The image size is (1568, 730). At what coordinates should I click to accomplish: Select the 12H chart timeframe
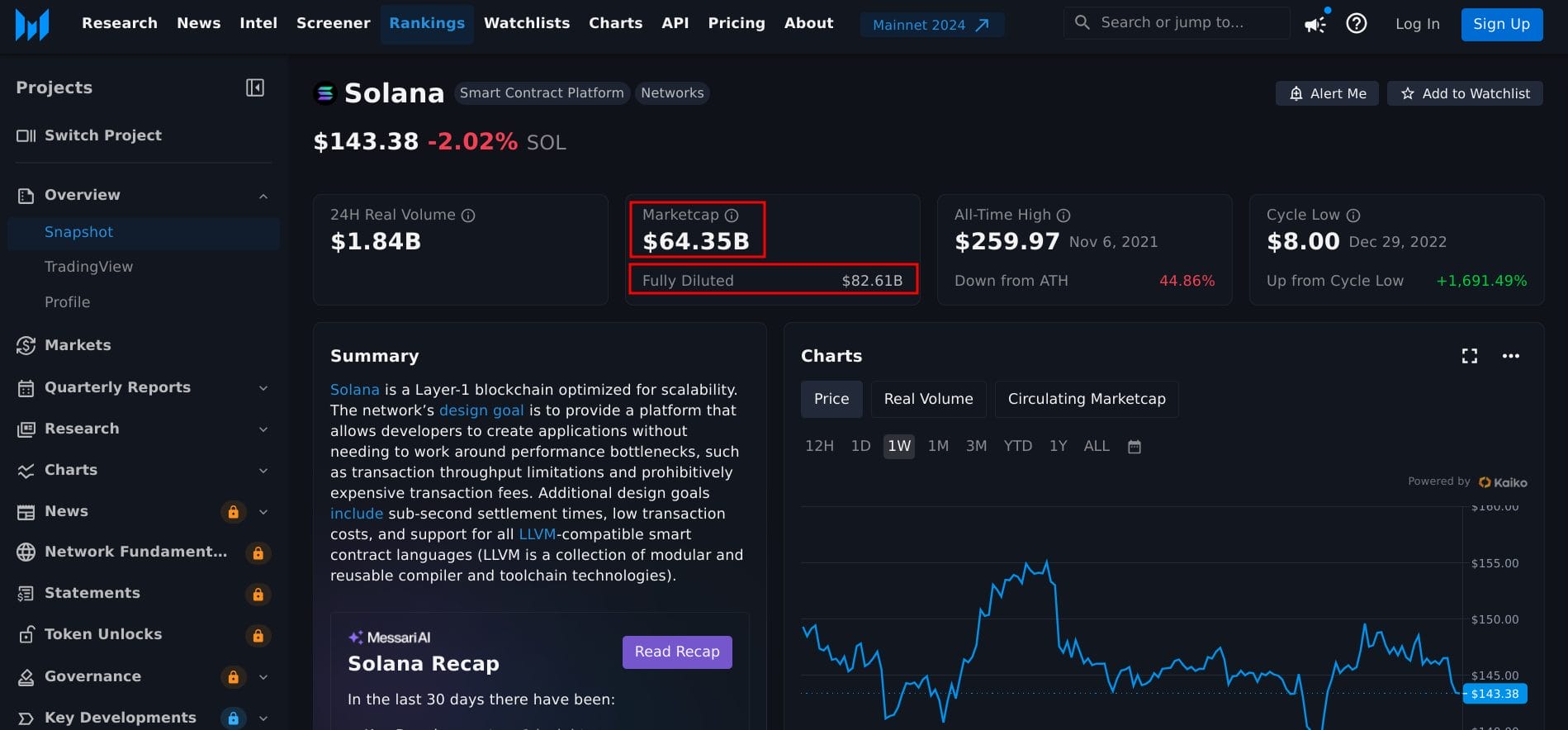click(819, 446)
